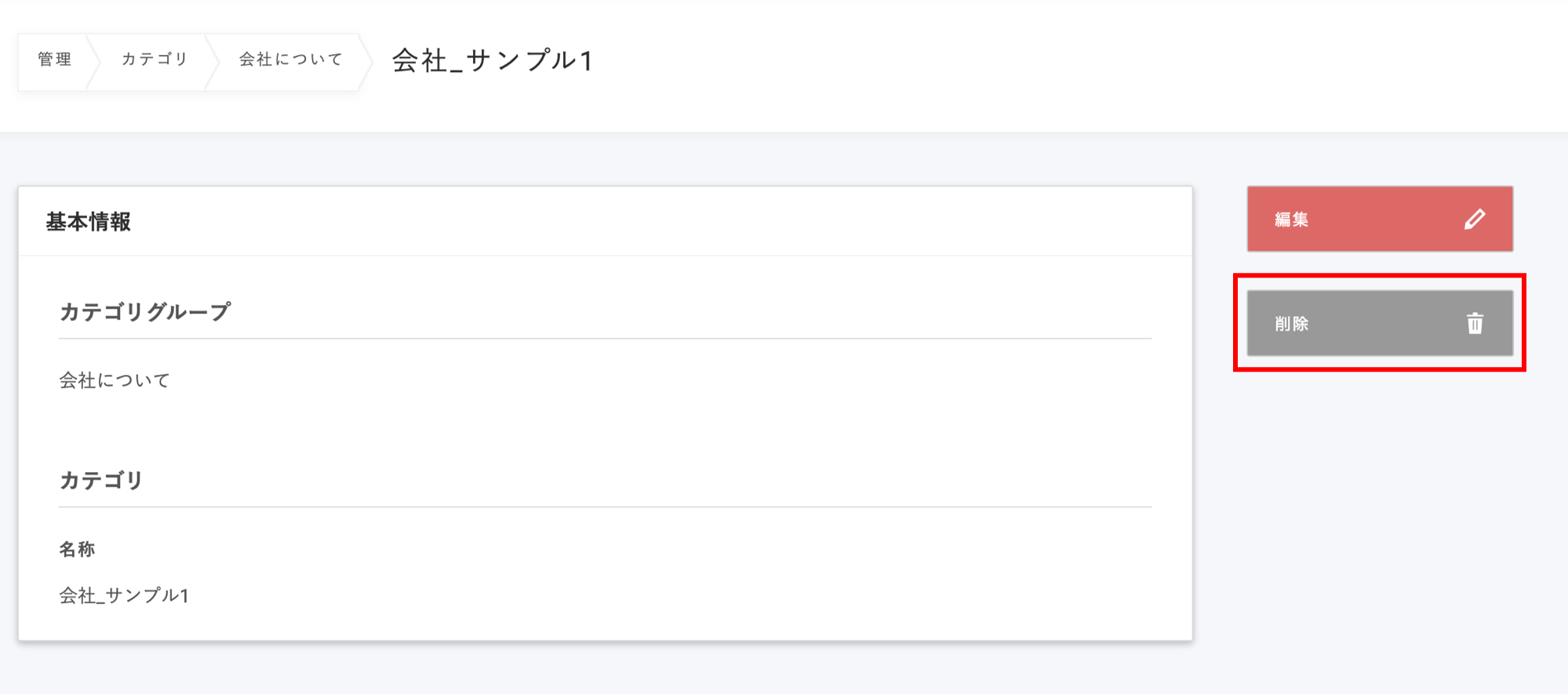Click the pencil icon on the 編集 button
Viewport: 1568px width, 694px height.
pos(1475,219)
